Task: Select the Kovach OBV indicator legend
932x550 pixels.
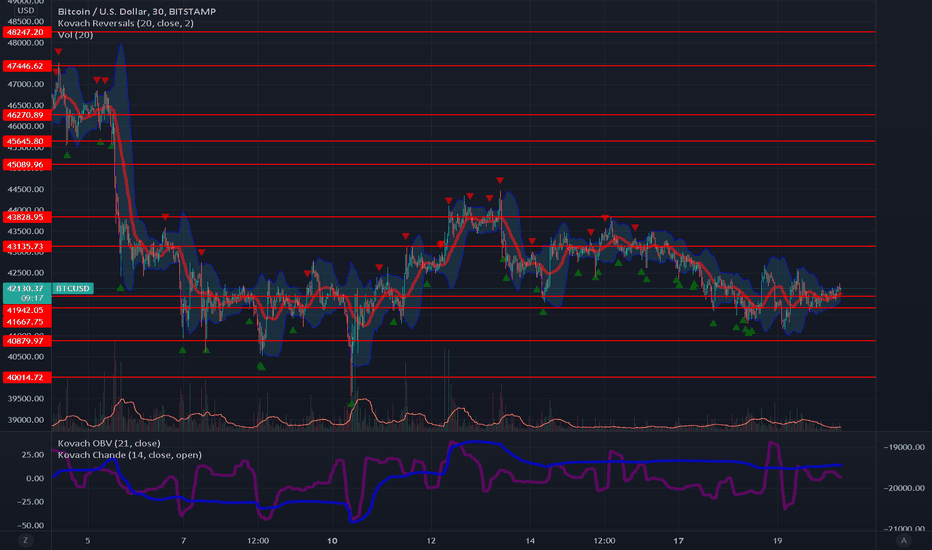Action: (109, 443)
